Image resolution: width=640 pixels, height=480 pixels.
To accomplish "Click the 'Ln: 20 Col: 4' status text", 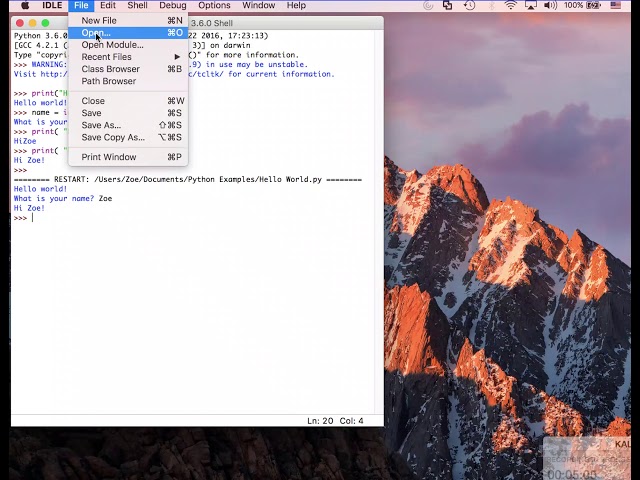I will point(335,421).
